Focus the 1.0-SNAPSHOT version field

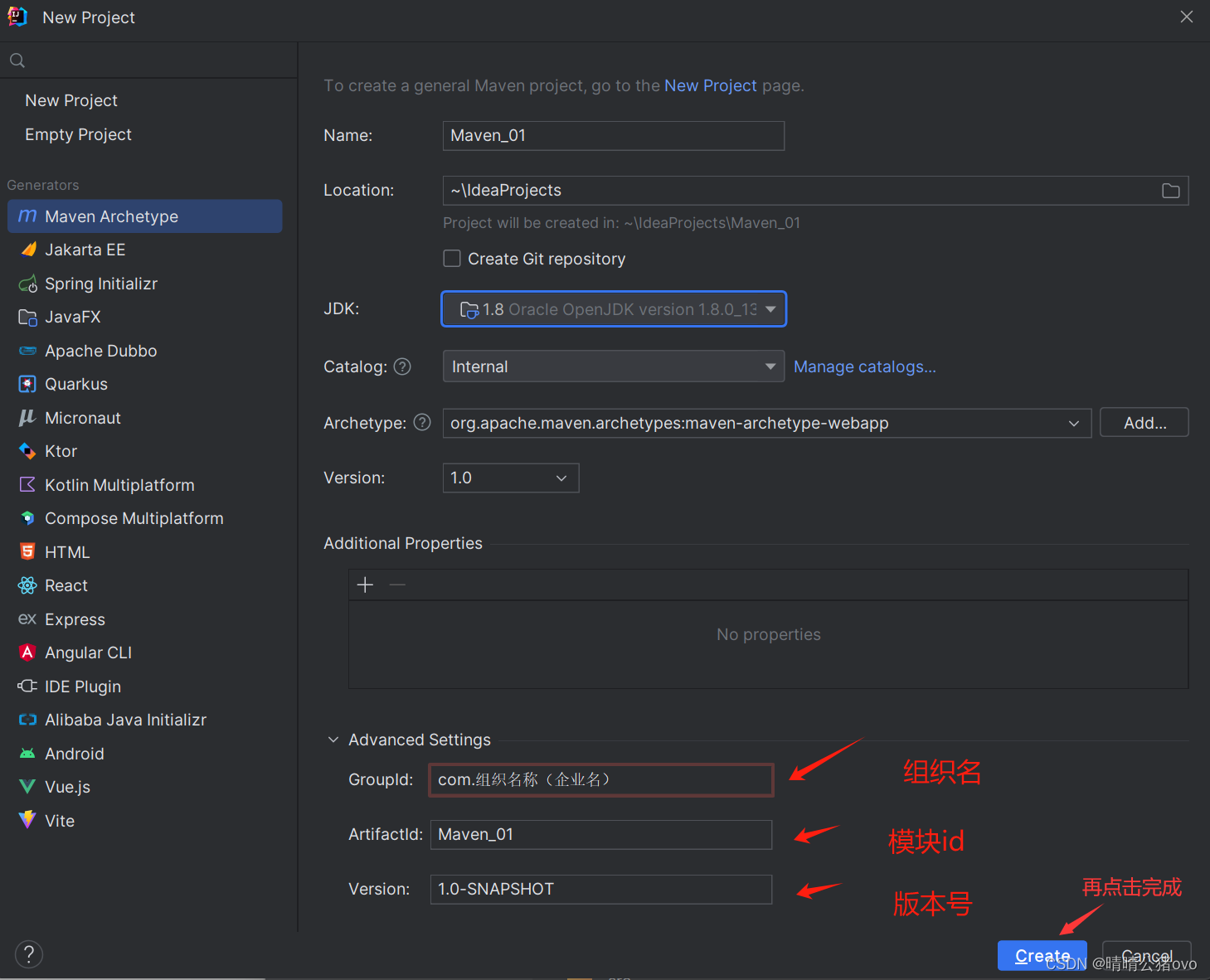[x=601, y=890]
